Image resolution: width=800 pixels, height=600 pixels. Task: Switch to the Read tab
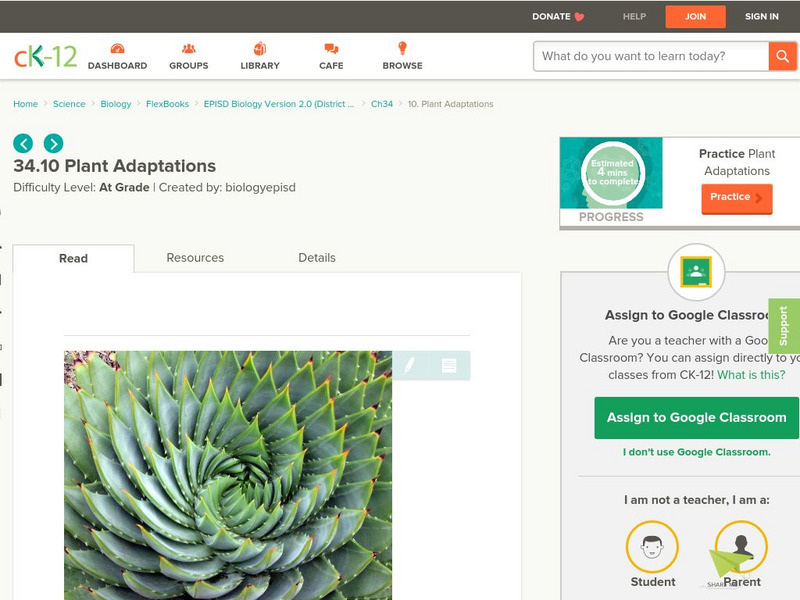pyautogui.click(x=73, y=258)
